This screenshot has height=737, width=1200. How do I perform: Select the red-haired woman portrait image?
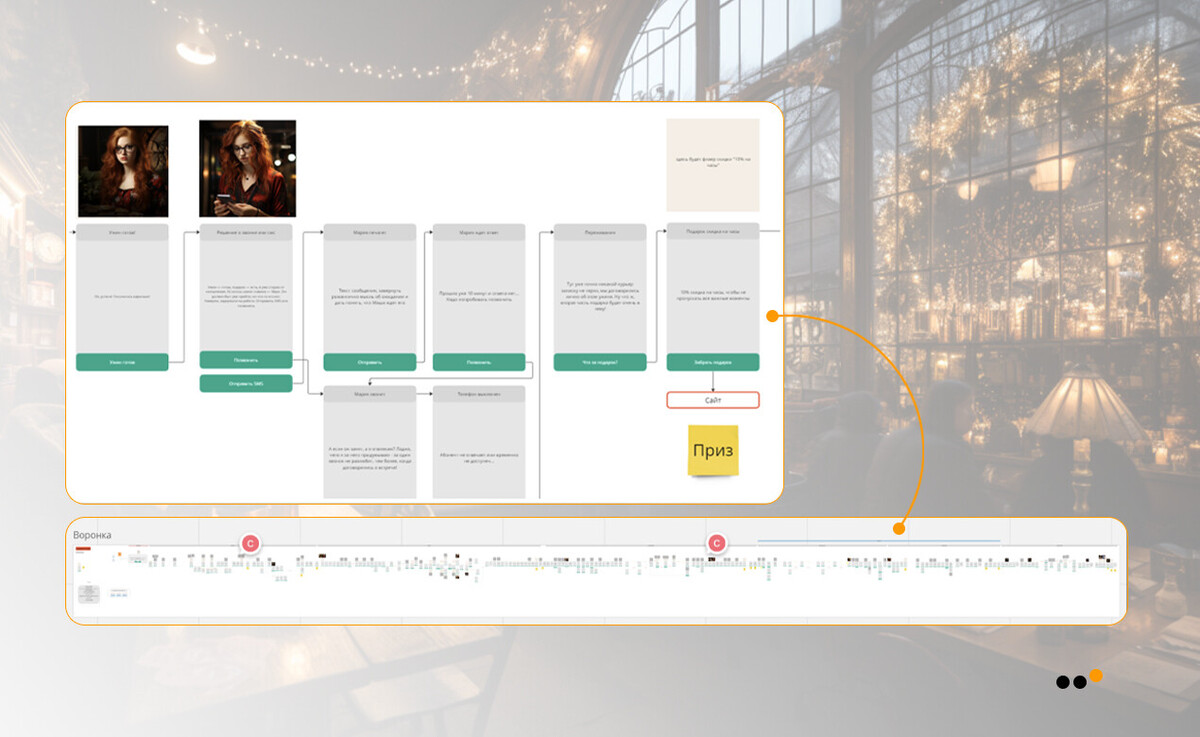[123, 171]
